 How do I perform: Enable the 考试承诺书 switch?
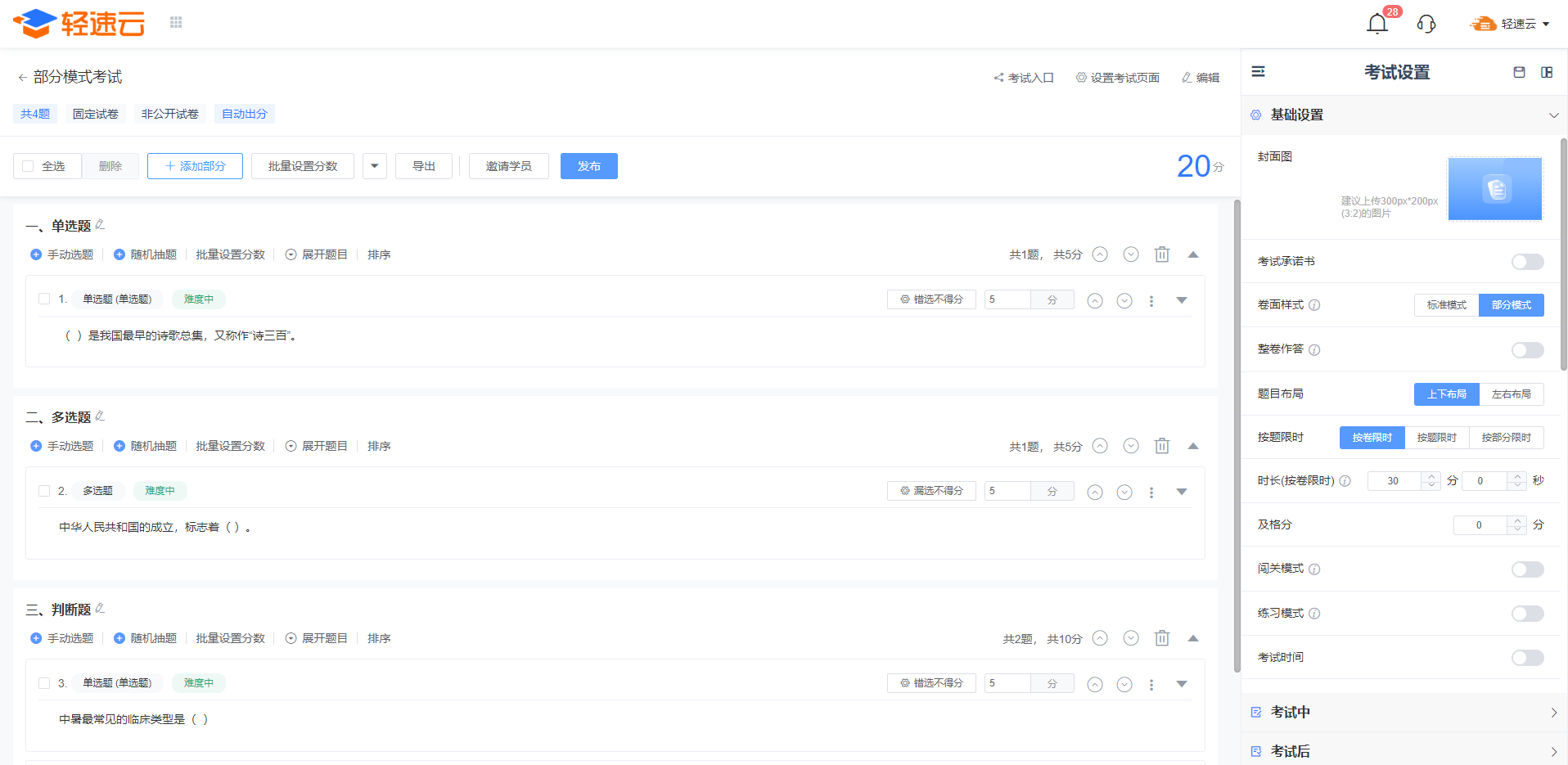click(1527, 262)
